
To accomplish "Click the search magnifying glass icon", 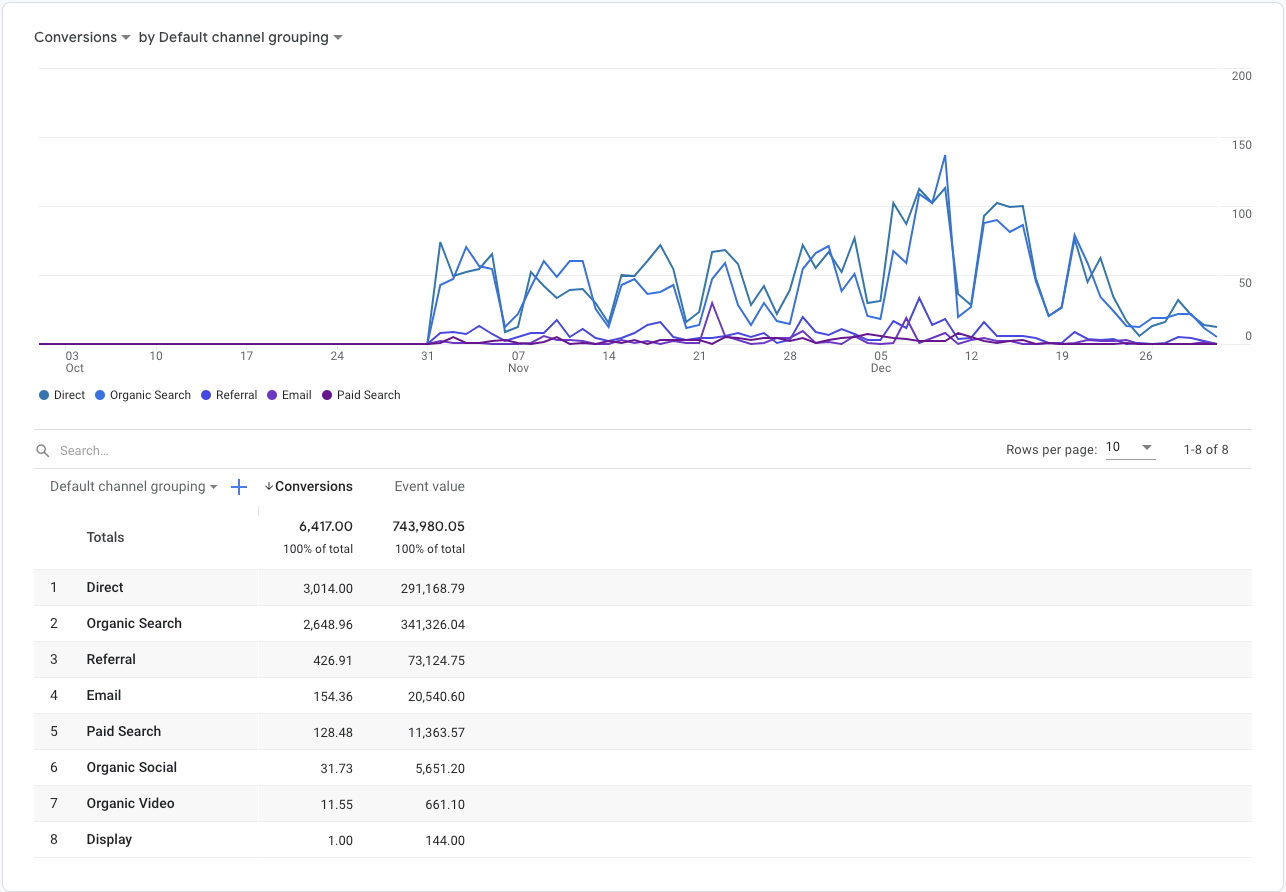I will point(42,450).
